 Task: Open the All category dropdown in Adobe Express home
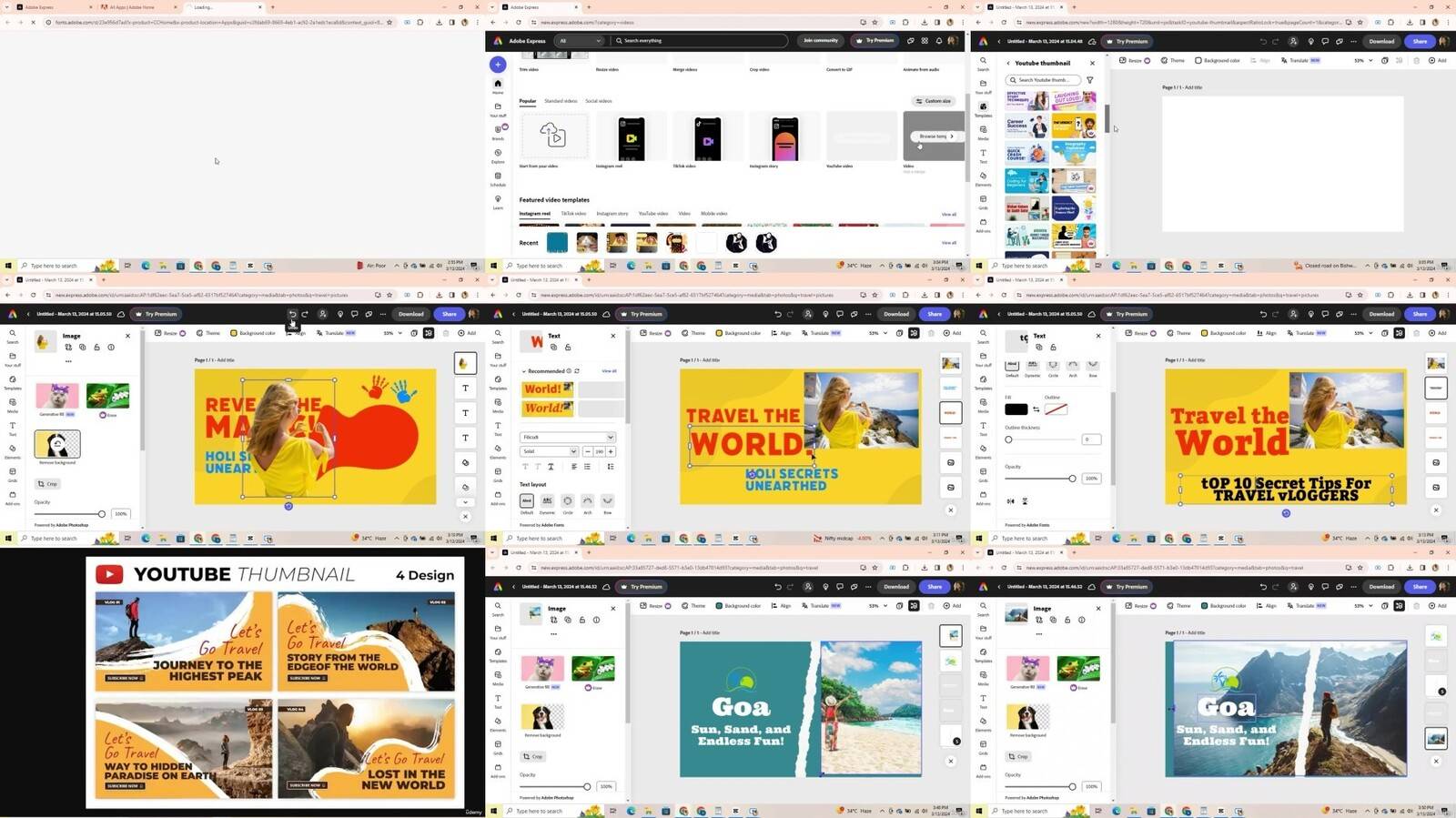point(580,41)
